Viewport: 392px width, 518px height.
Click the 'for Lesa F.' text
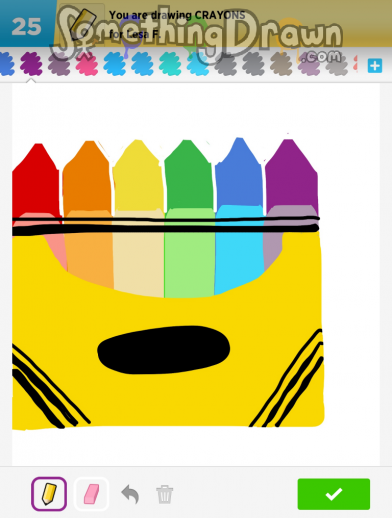tap(135, 34)
